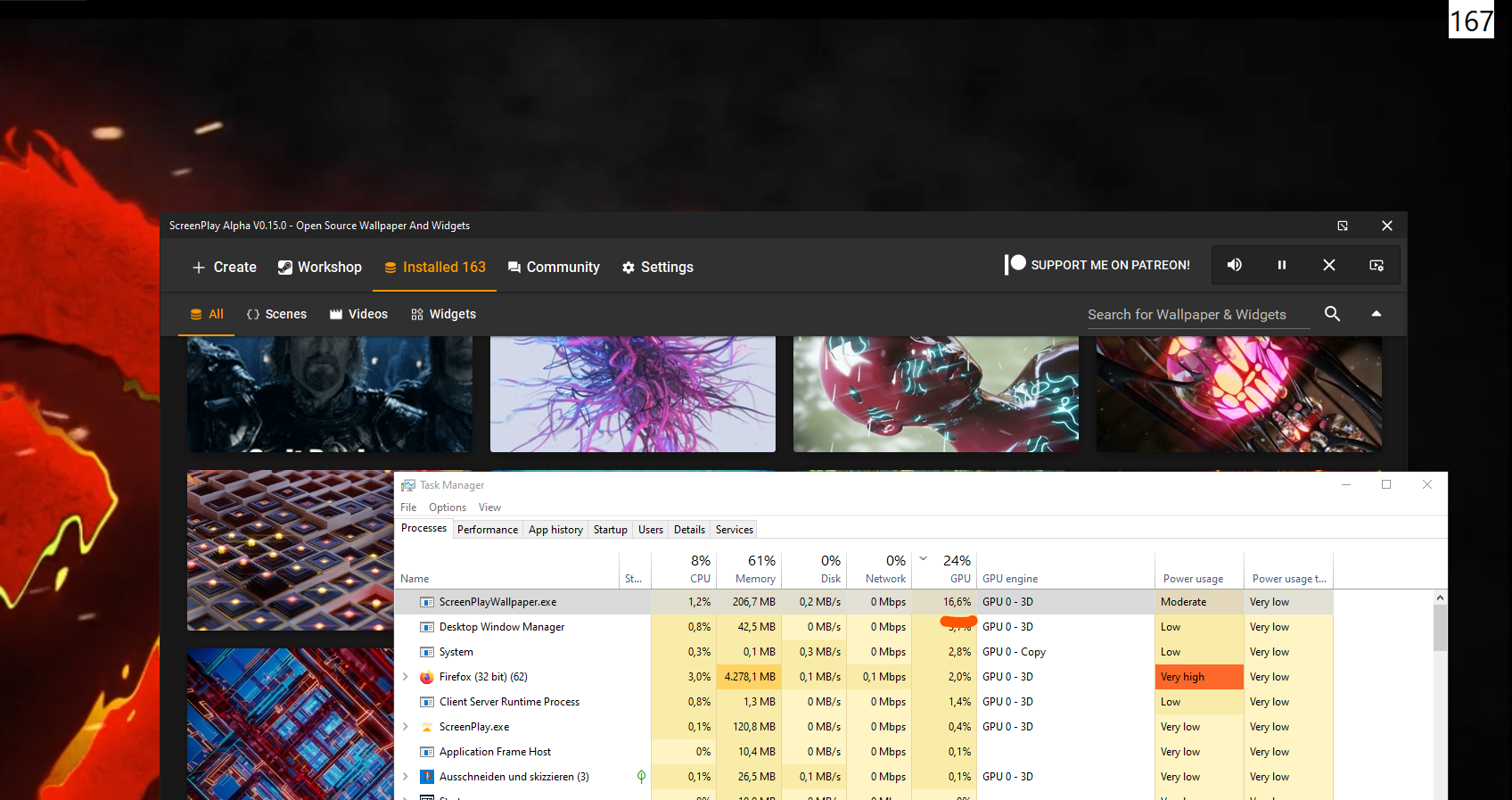Screen dimensions: 1512x800
Task: Sort processes by Disk column
Action: click(x=814, y=570)
